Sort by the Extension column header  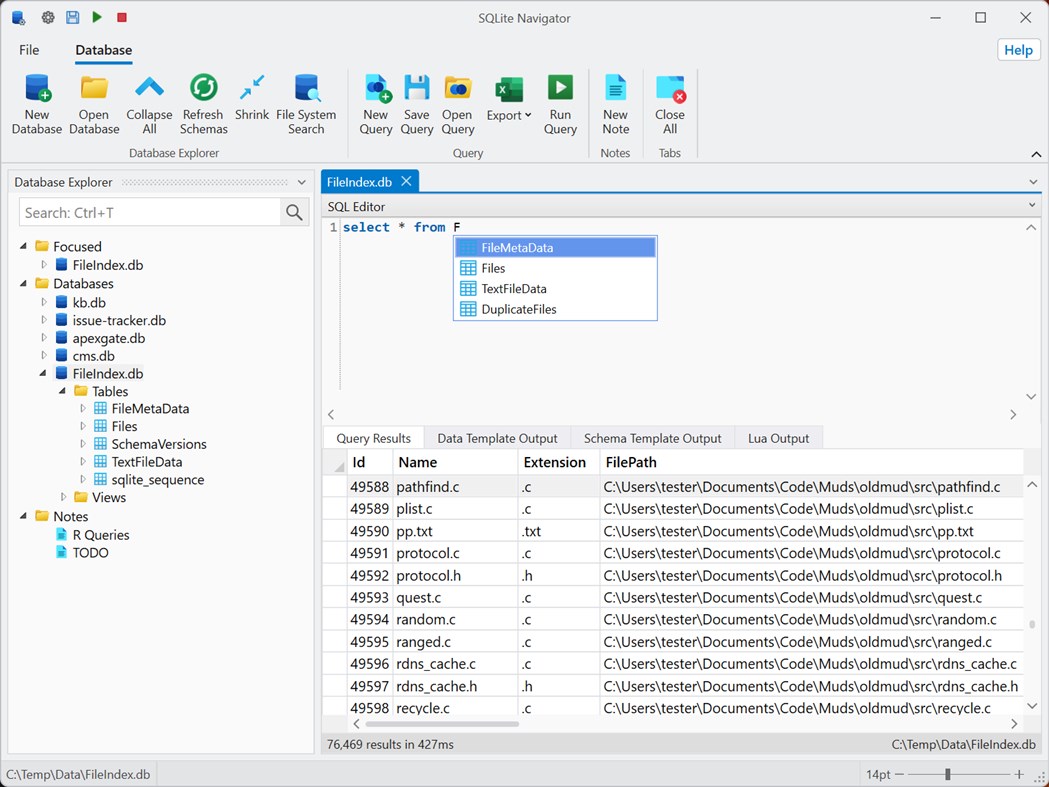[559, 462]
